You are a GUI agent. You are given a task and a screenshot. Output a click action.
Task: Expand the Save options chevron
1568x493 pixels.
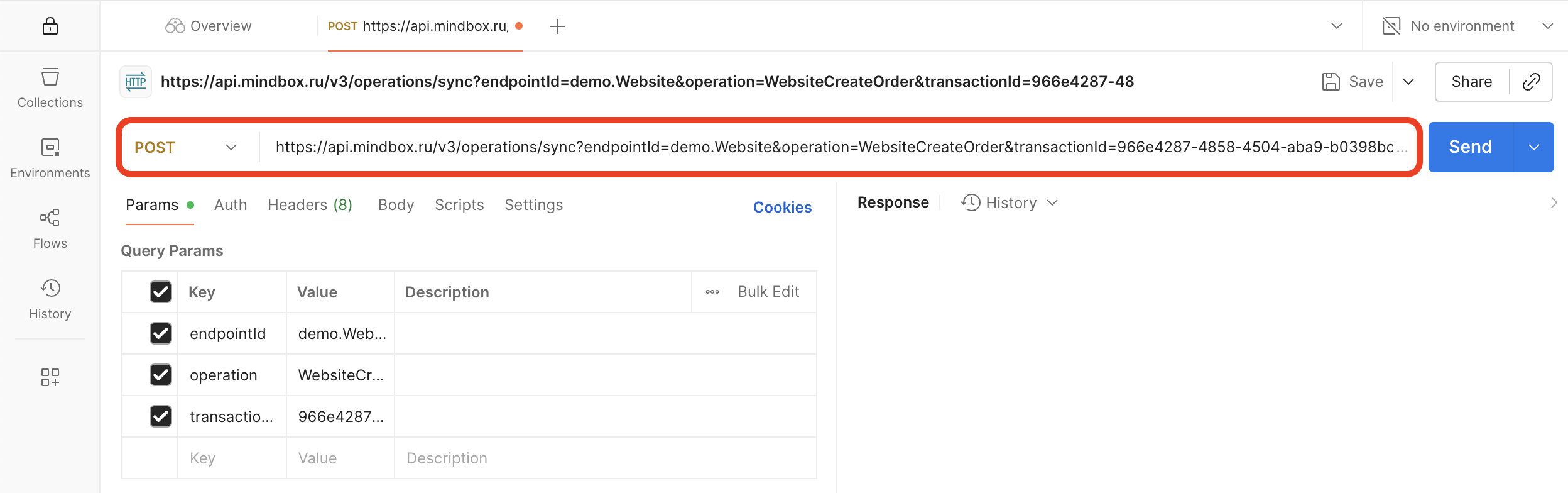(1408, 82)
